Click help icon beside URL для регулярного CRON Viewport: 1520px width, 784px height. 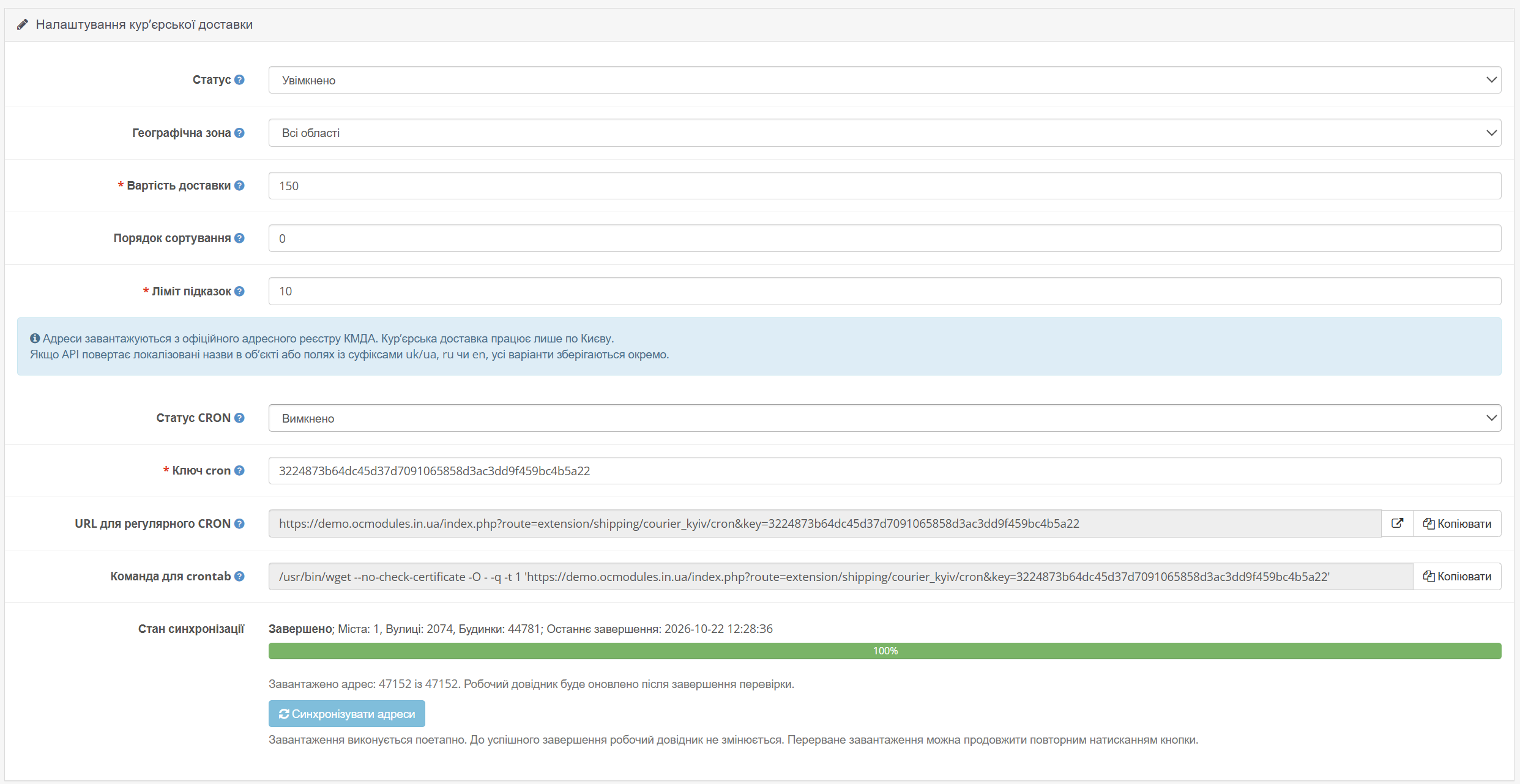(x=239, y=523)
